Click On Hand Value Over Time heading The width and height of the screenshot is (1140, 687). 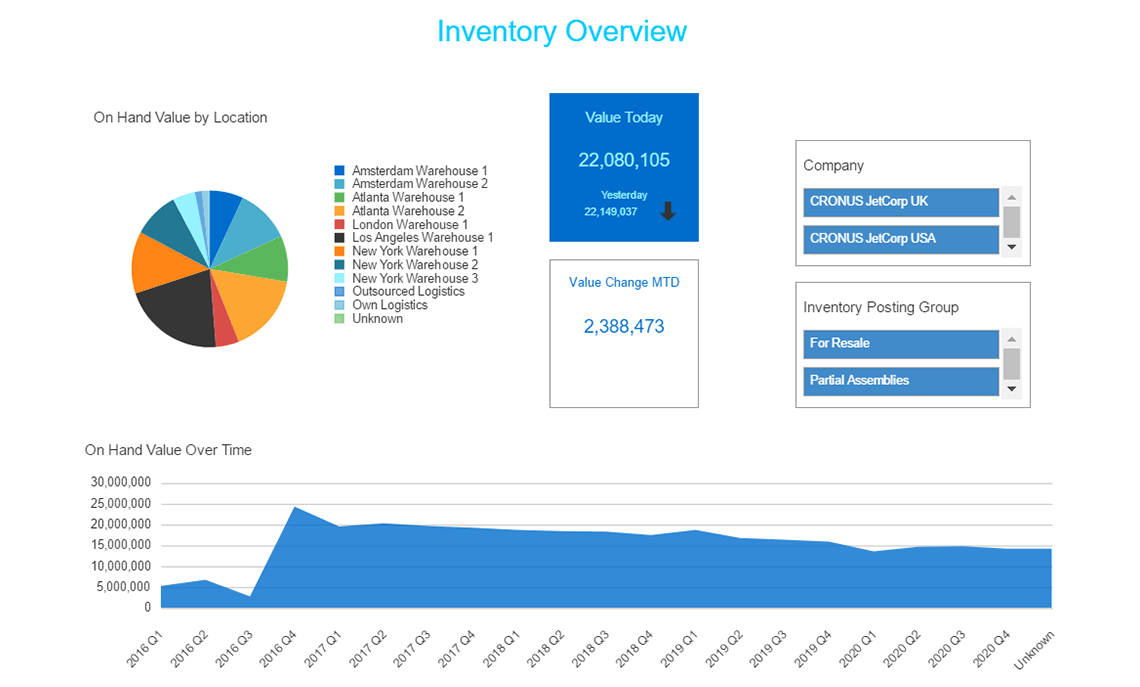pyautogui.click(x=168, y=450)
